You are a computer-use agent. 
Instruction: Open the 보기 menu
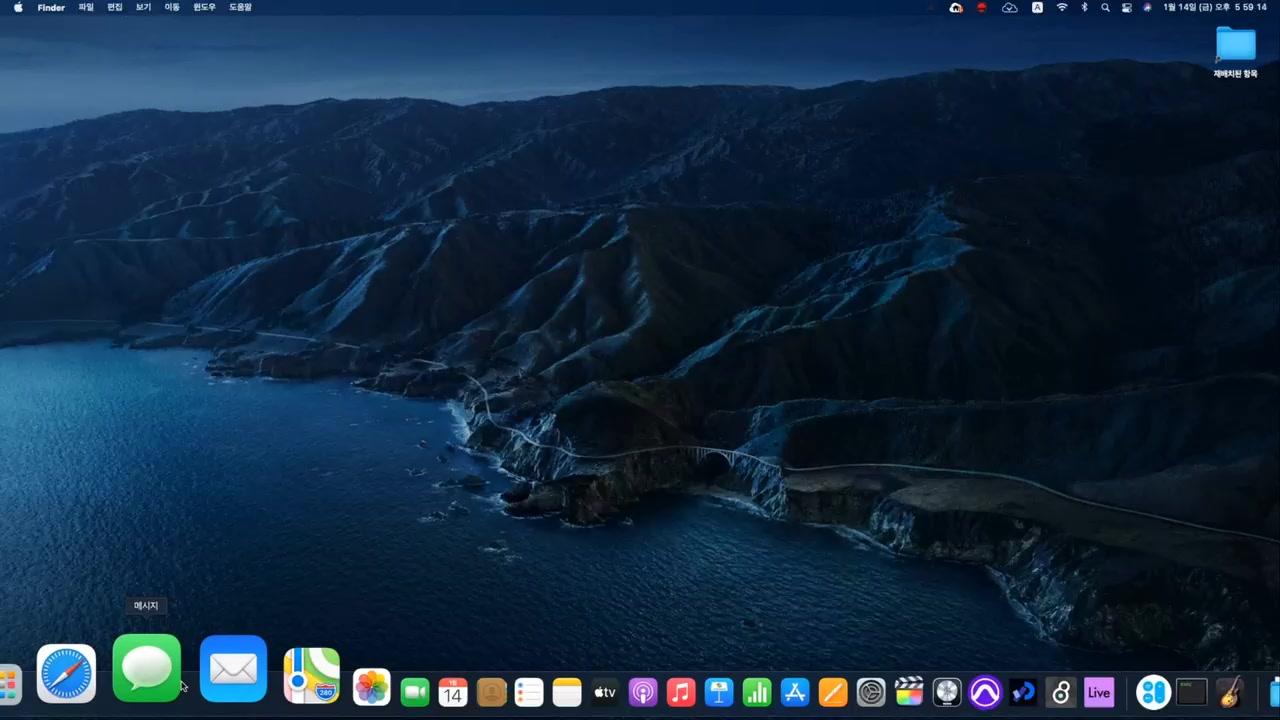point(142,7)
